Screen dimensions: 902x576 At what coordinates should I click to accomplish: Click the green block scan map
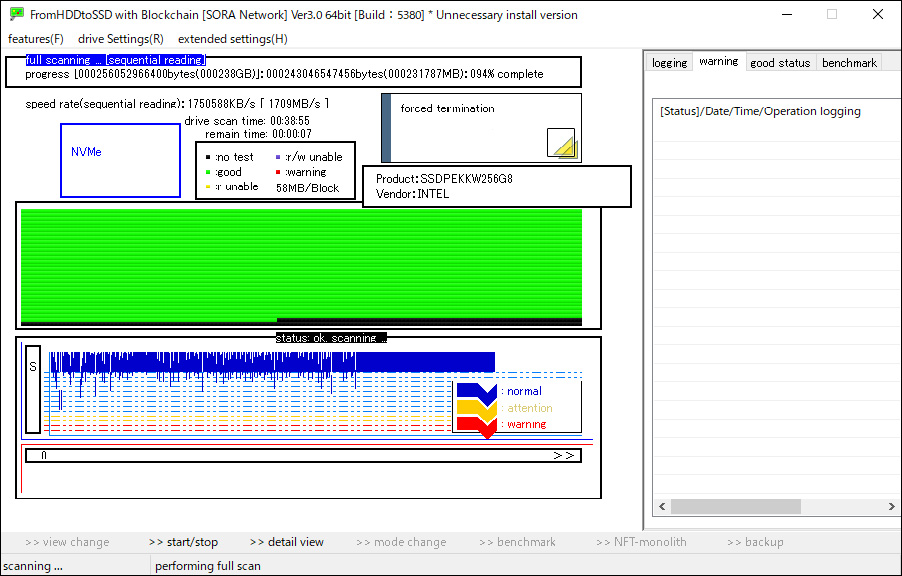tap(301, 267)
